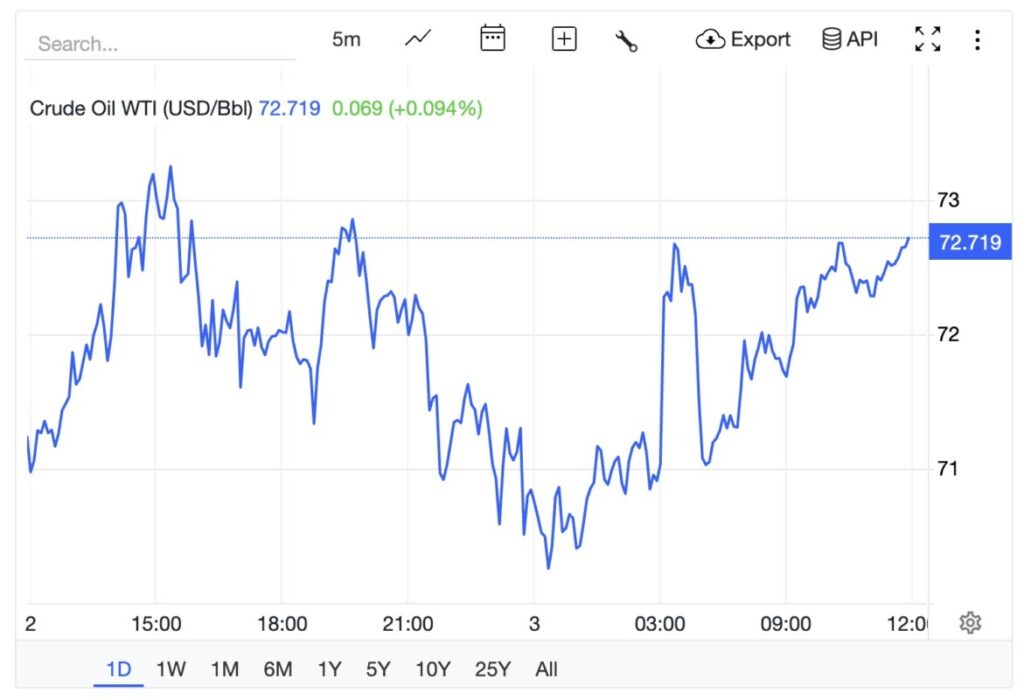Open the line chart type selector

click(418, 39)
